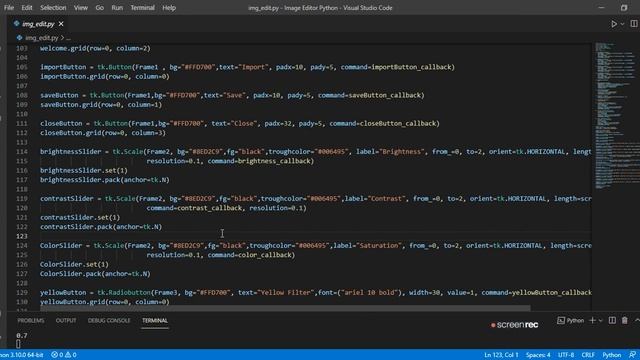The image size is (640, 360).
Task: Switch to the PROBLEMS panel tab
Action: [x=31, y=320]
